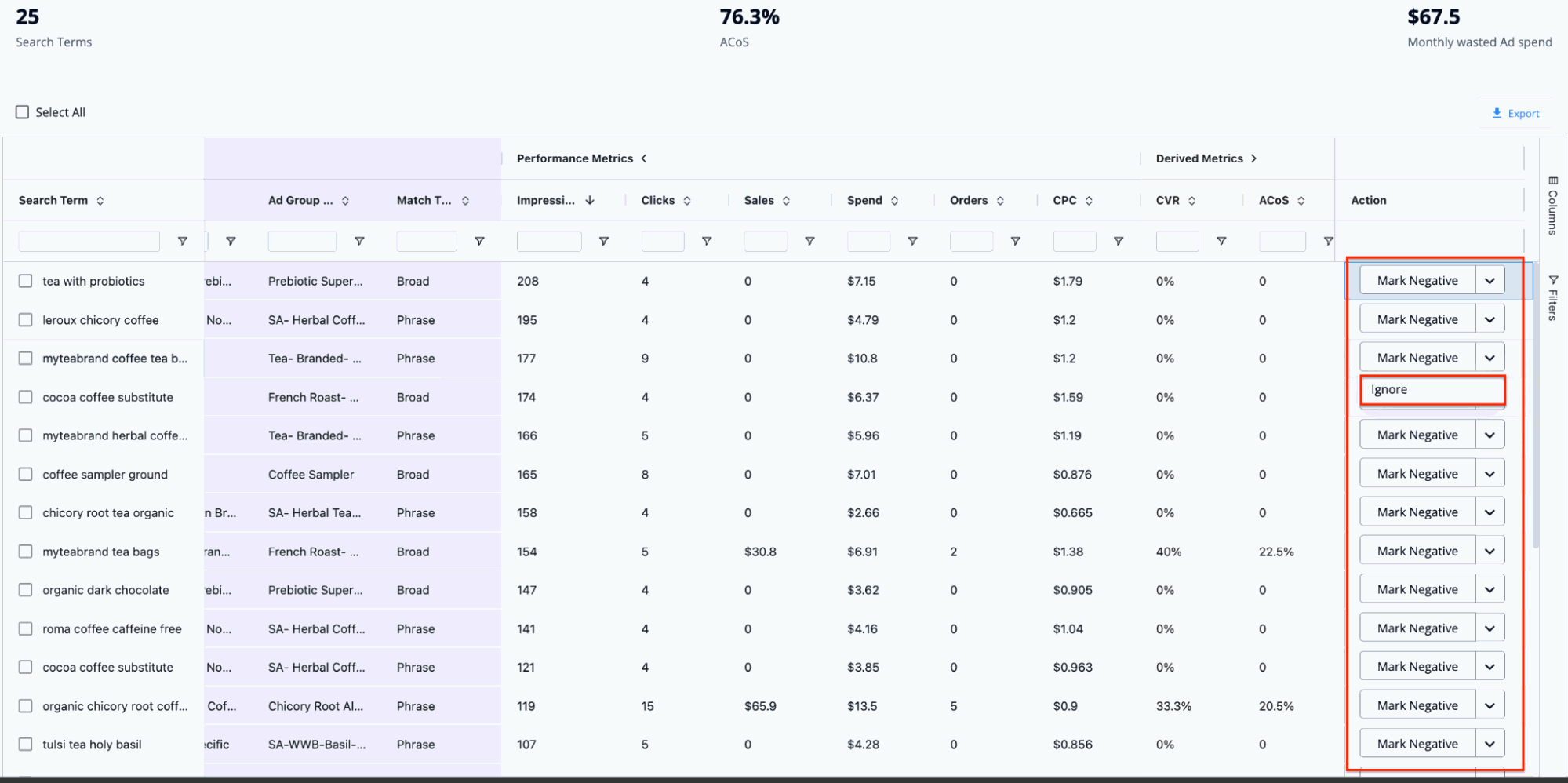Click the Search Term filter input

click(x=89, y=242)
